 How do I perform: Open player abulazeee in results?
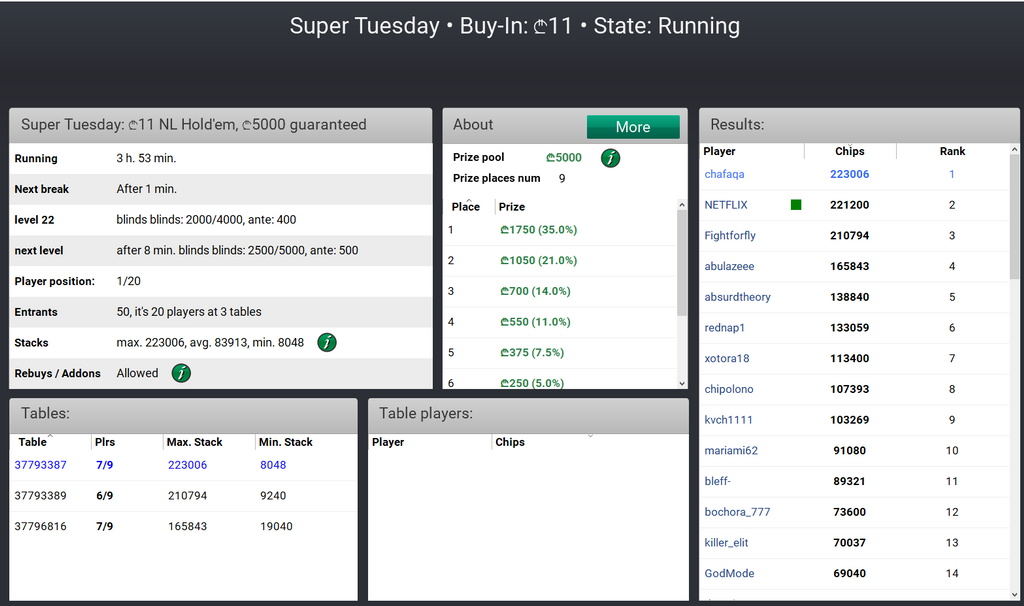(x=729, y=266)
